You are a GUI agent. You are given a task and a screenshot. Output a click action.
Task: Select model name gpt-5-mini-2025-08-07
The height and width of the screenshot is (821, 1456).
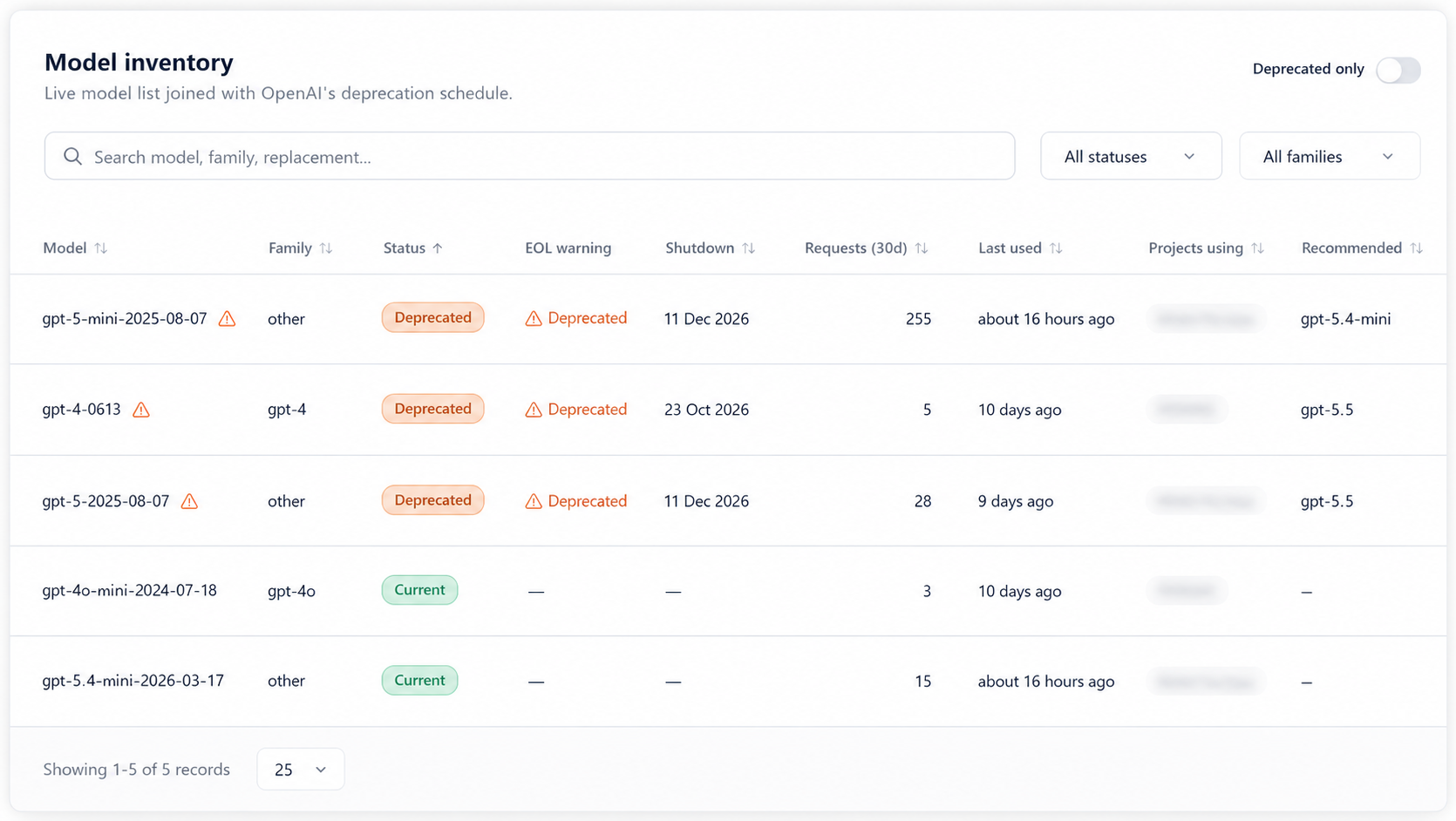pyautogui.click(x=125, y=318)
